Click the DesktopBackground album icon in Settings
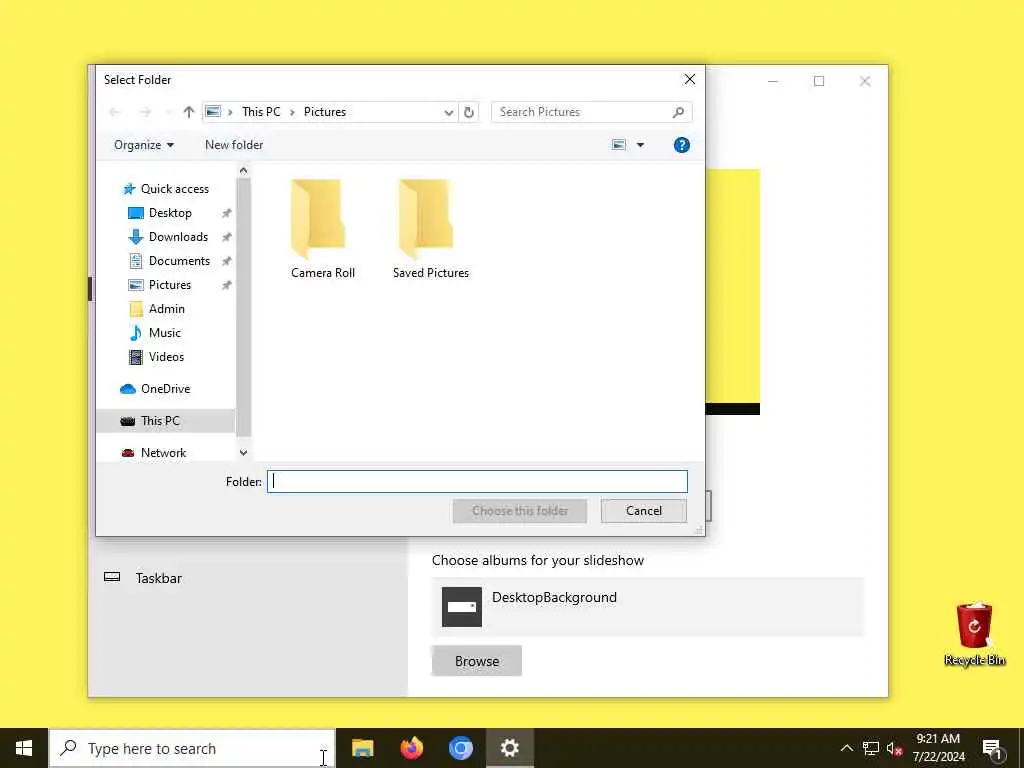 pos(462,607)
